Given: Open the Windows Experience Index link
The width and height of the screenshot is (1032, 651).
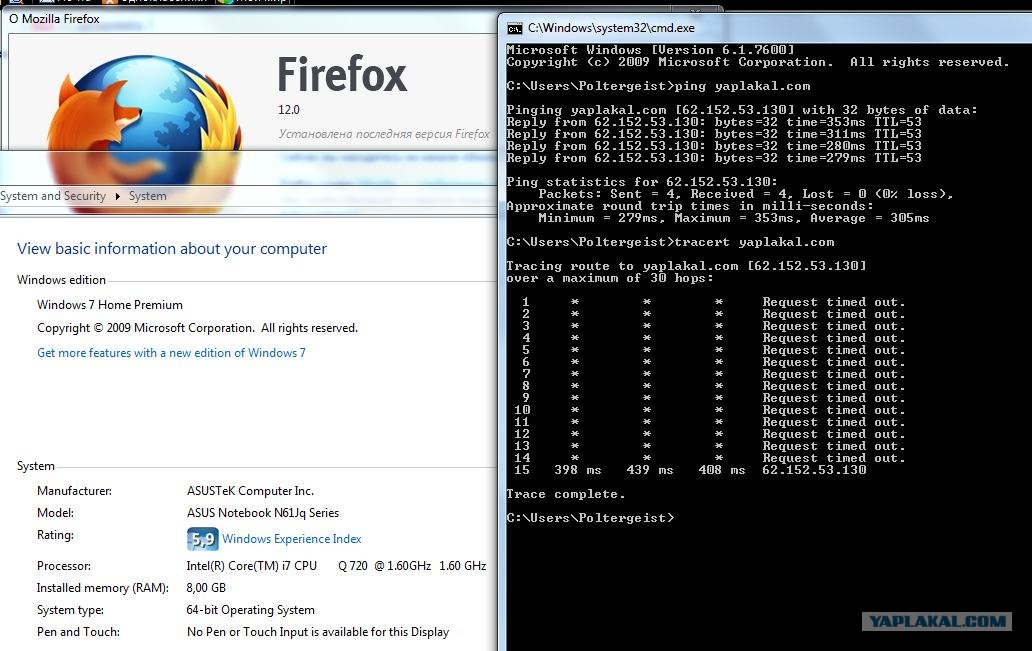Looking at the screenshot, I should click(x=292, y=539).
